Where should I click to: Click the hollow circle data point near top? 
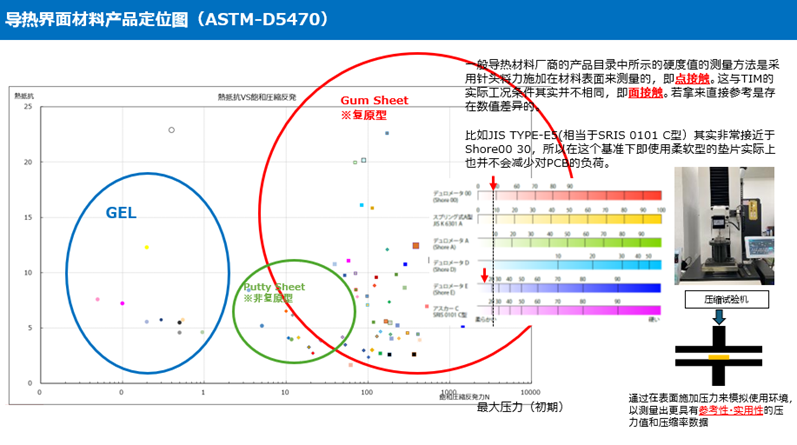coord(171,130)
